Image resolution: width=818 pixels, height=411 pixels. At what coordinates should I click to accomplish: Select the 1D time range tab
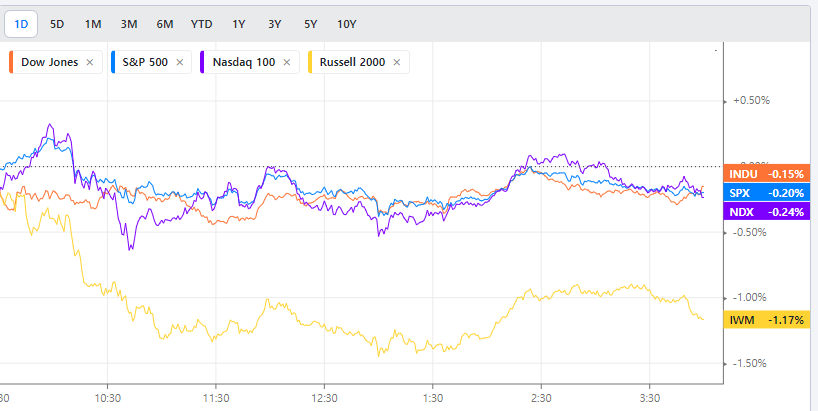(x=21, y=23)
